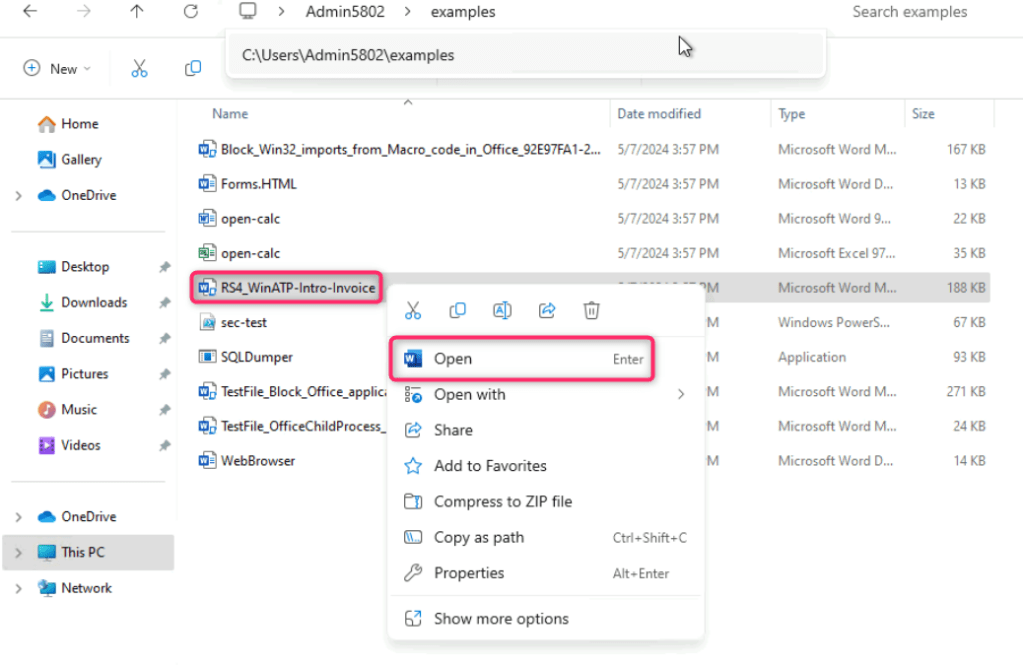
Task: Click the Search examples input field
Action: pos(908,12)
